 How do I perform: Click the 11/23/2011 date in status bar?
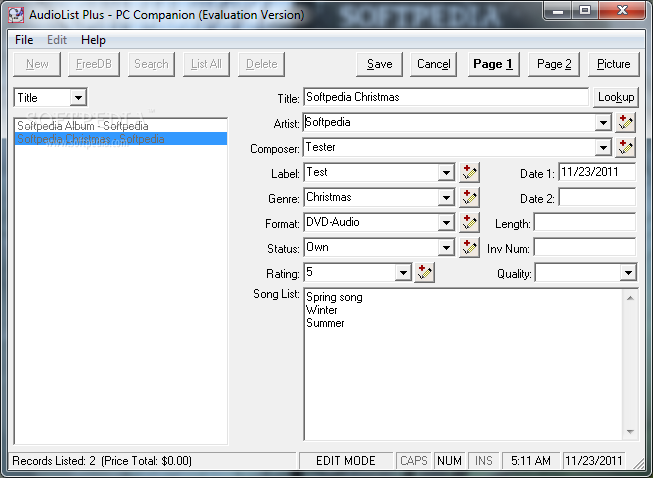(593, 461)
